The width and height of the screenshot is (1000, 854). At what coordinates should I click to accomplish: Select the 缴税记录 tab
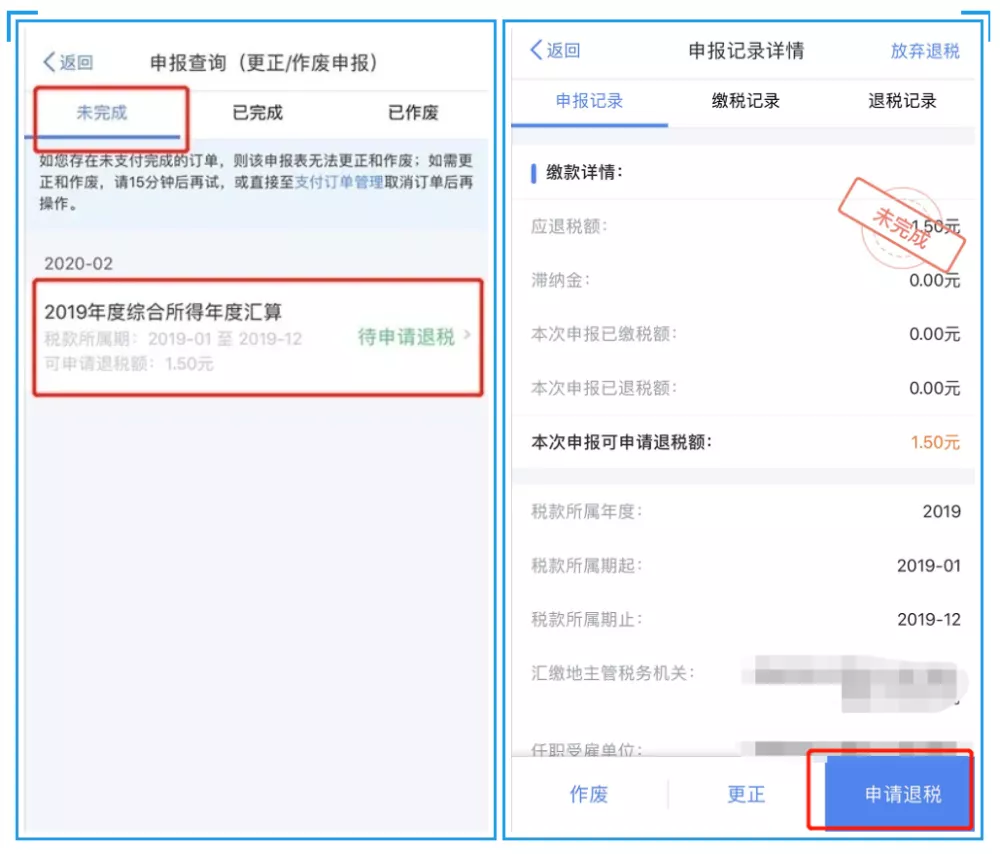(x=746, y=101)
